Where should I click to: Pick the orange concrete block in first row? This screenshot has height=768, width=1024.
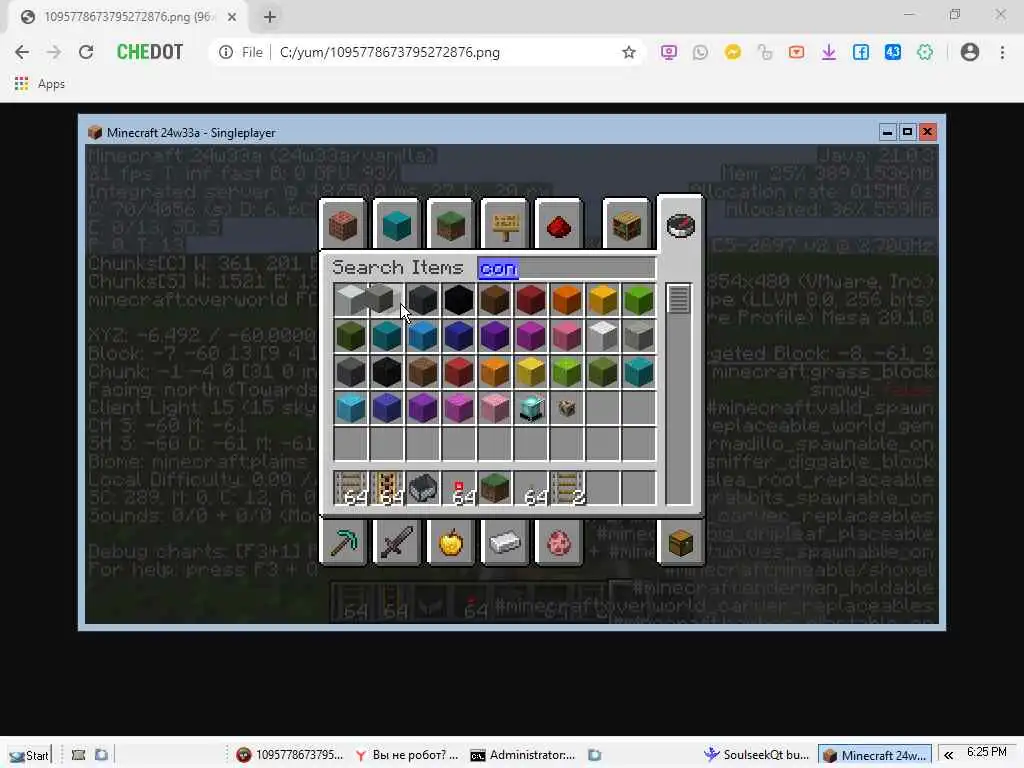(566, 300)
